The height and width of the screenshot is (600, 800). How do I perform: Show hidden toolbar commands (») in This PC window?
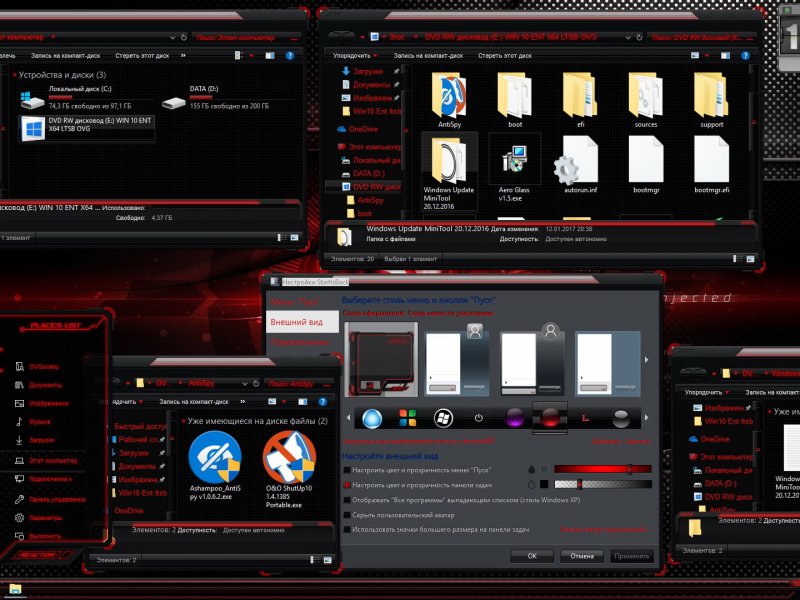[x=183, y=56]
